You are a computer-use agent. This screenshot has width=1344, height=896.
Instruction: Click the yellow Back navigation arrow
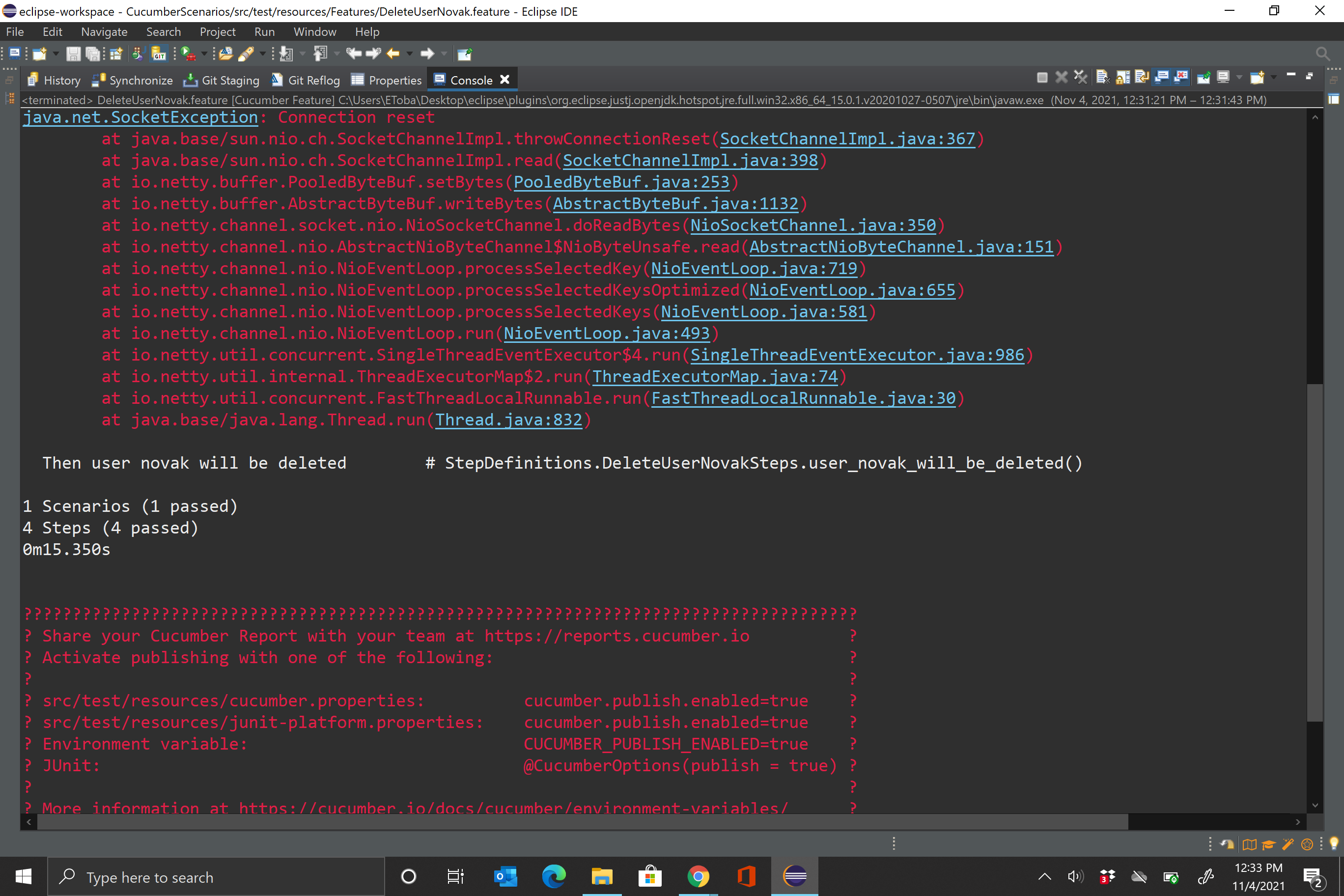pyautogui.click(x=392, y=55)
